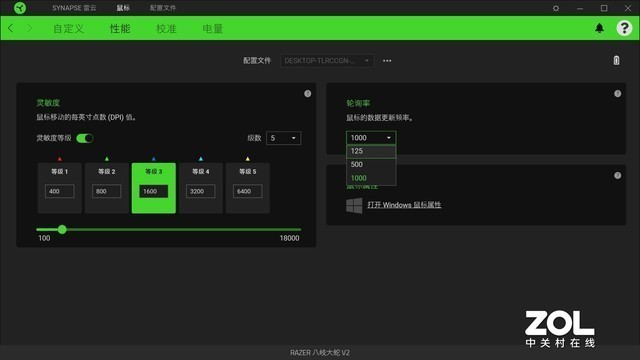Open profile options three-dot menu
Viewport: 640px width, 360px height.
tap(387, 61)
